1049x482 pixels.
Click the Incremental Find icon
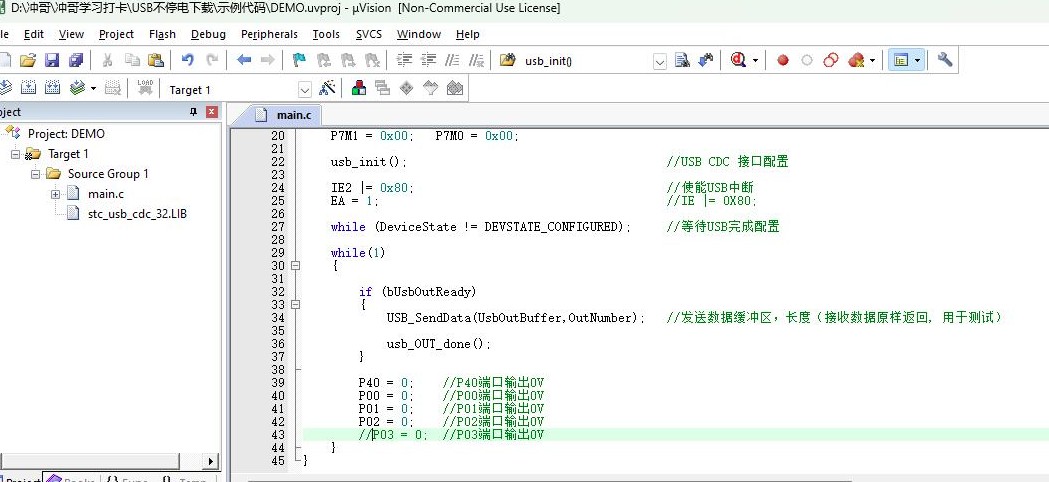[x=706, y=60]
